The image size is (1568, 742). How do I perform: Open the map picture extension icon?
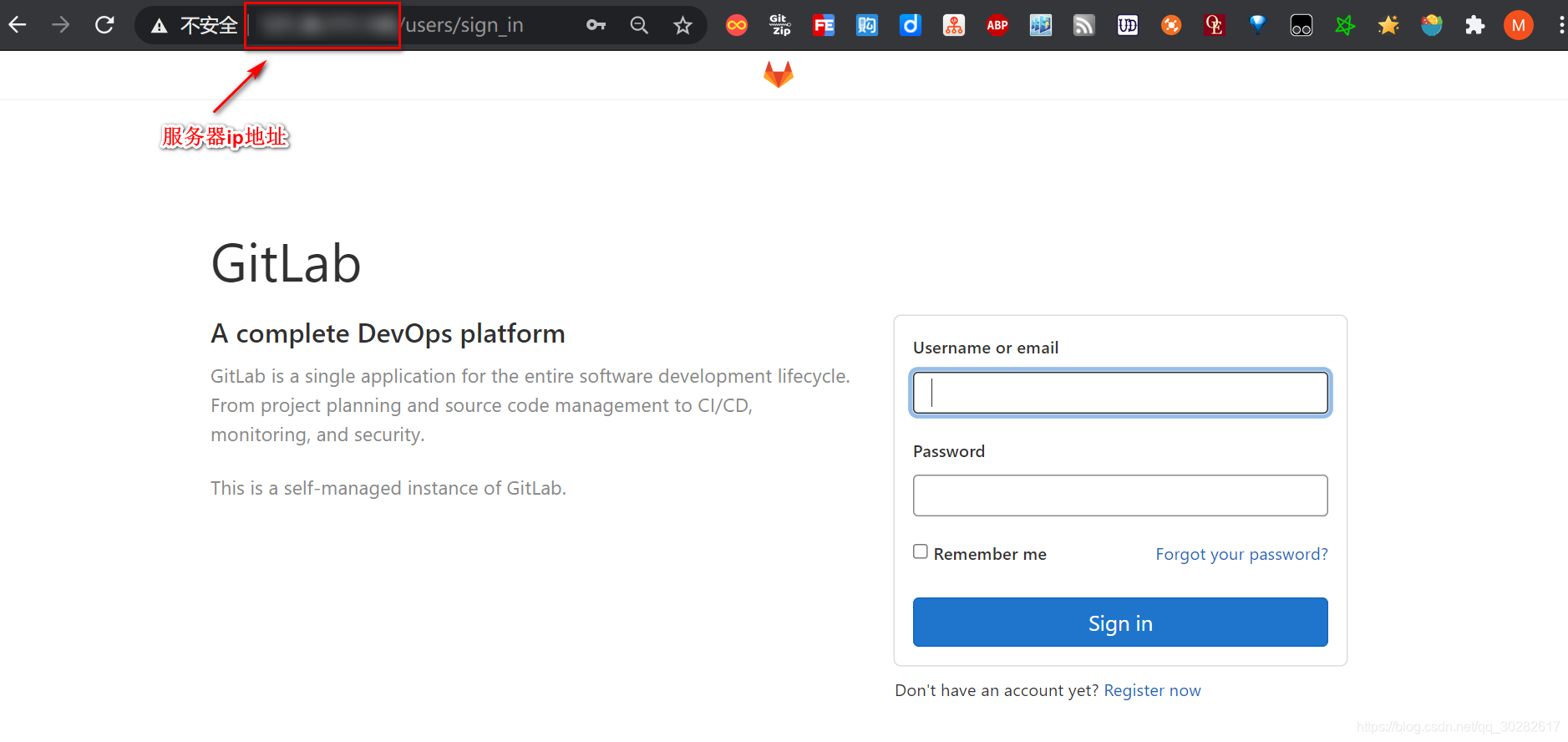pos(1041,25)
